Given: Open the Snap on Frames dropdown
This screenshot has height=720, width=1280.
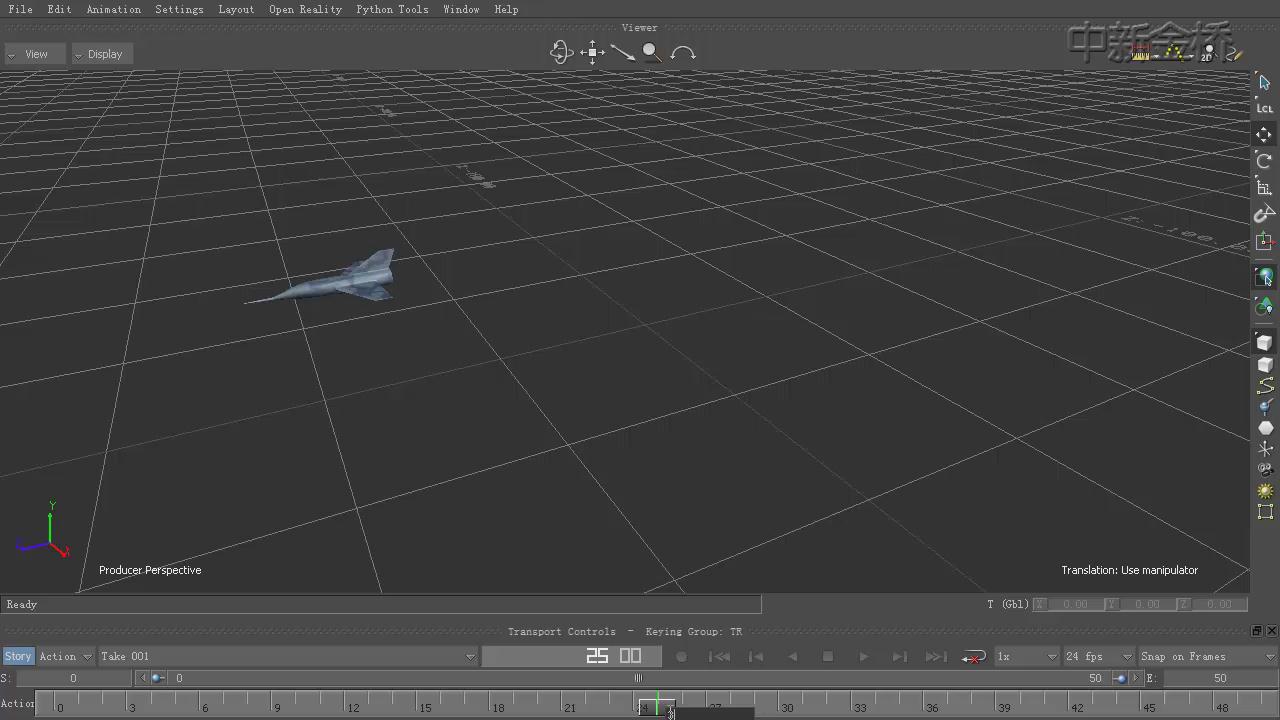Looking at the screenshot, I should coord(1208,656).
